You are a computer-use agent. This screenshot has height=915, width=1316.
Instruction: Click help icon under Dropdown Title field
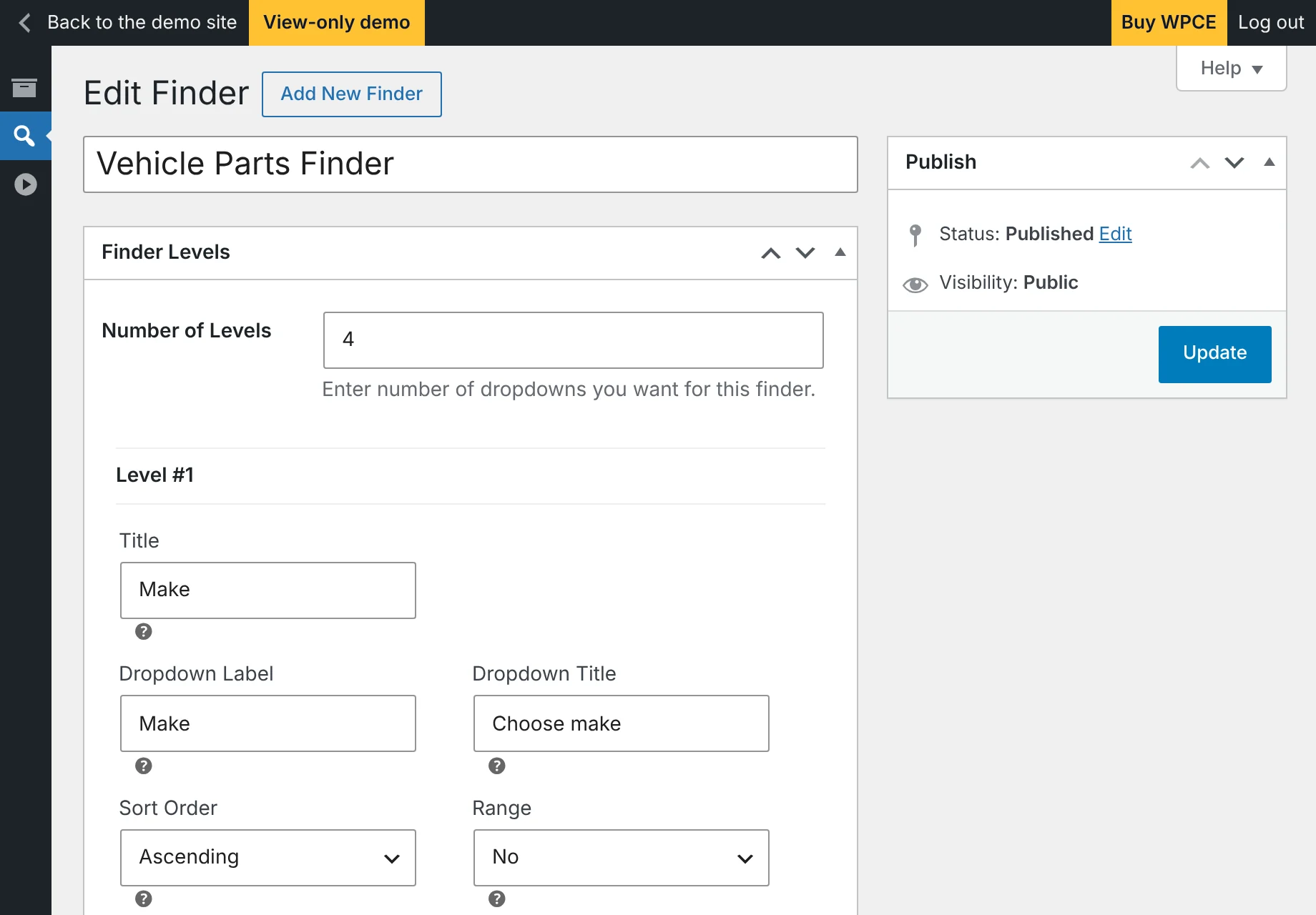pyautogui.click(x=497, y=766)
